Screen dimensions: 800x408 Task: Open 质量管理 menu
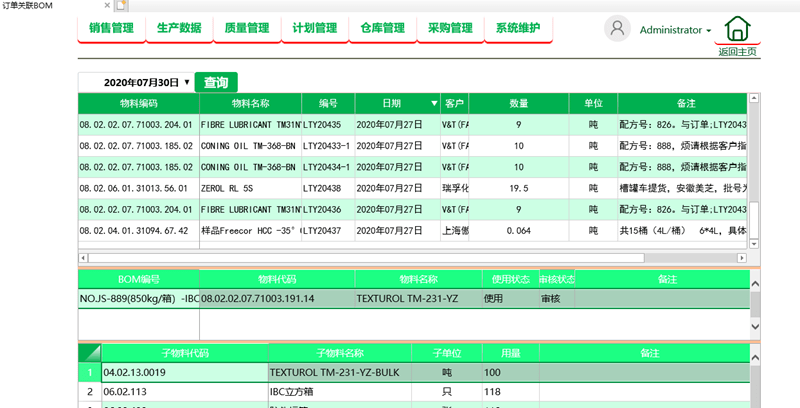247,28
